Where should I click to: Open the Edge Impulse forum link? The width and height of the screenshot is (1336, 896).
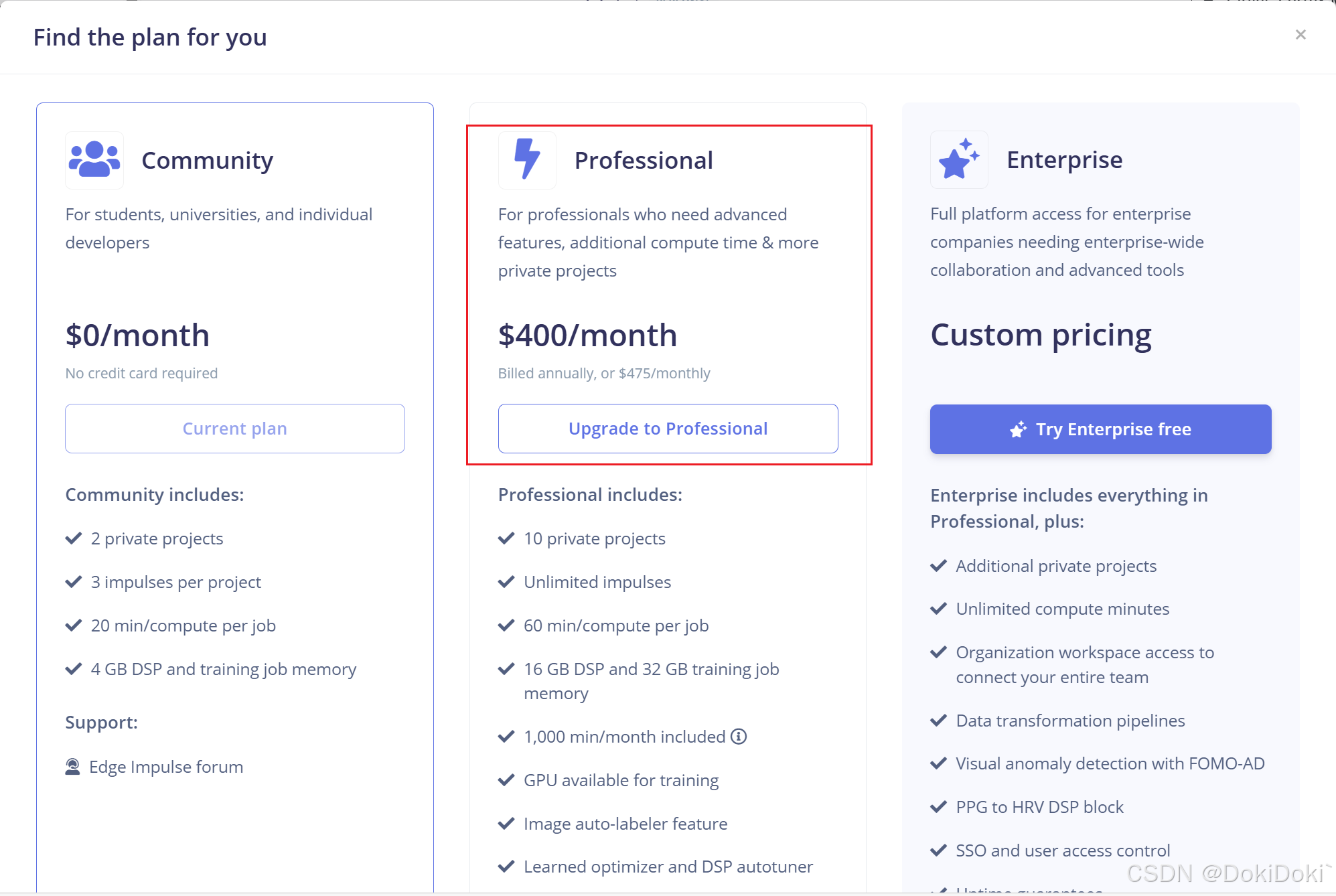point(166,767)
